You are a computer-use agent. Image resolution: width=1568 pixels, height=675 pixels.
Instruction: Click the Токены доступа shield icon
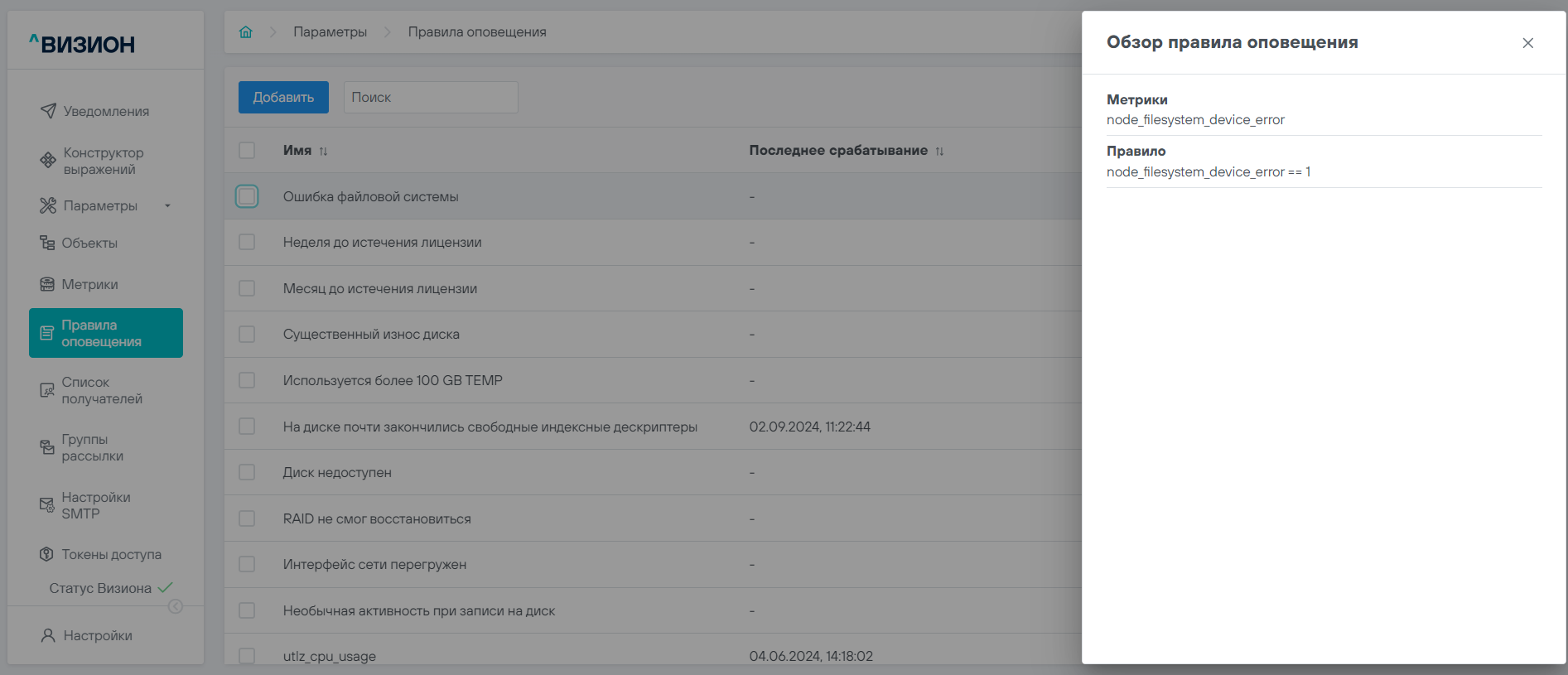click(x=47, y=554)
